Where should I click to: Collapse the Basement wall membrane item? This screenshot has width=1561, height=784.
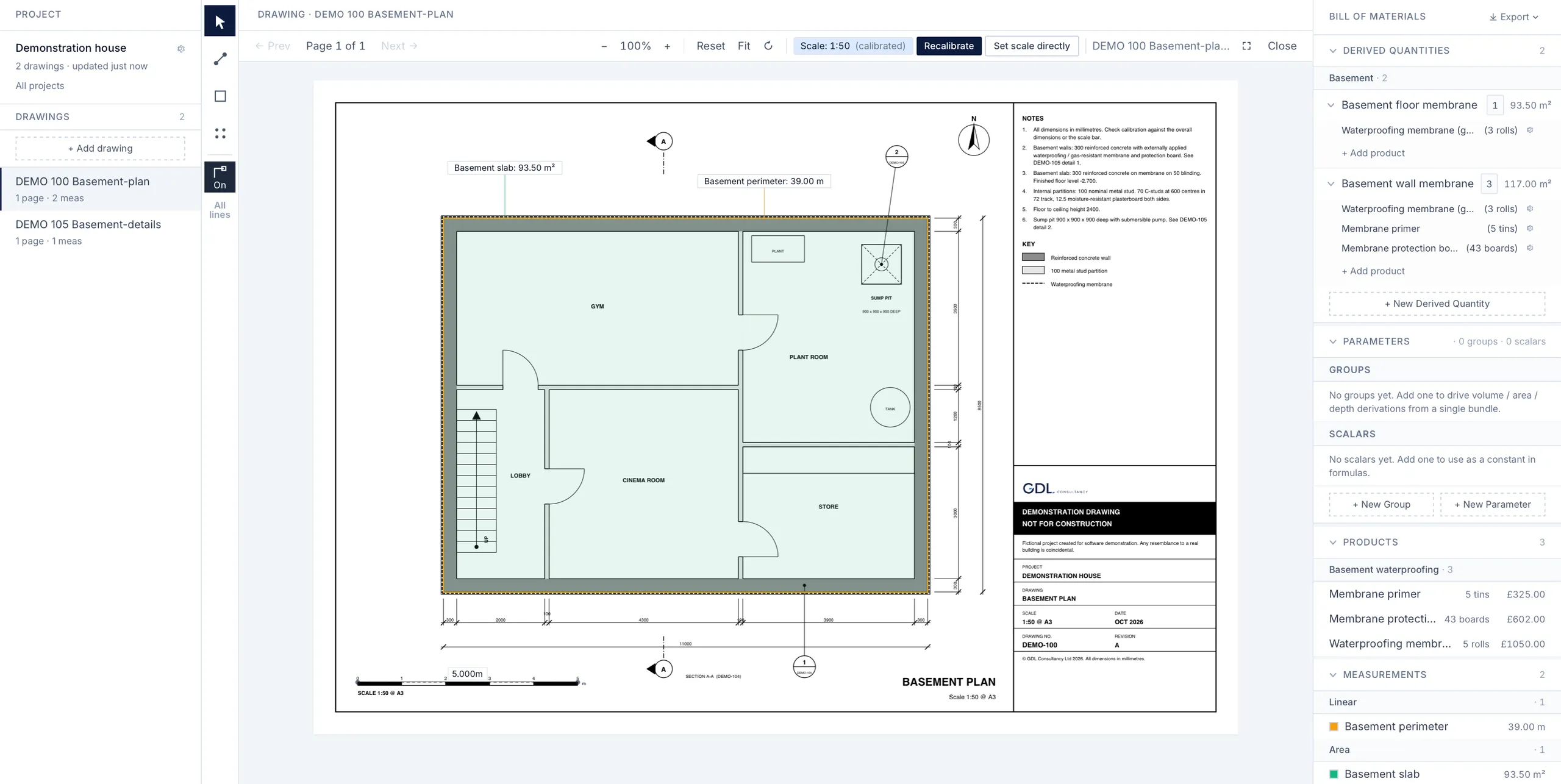[1331, 184]
